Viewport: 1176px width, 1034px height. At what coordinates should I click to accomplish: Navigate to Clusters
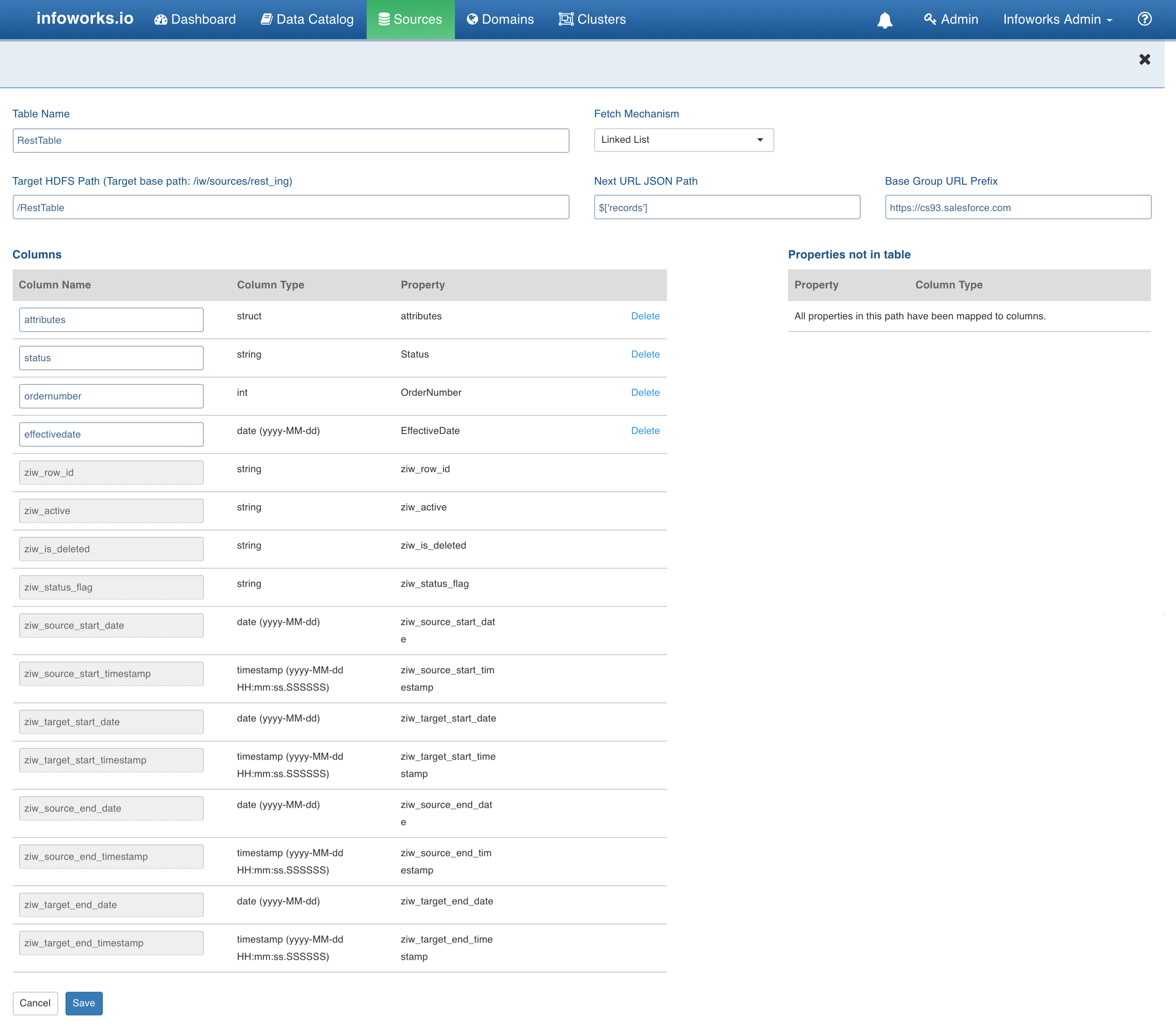(x=592, y=20)
